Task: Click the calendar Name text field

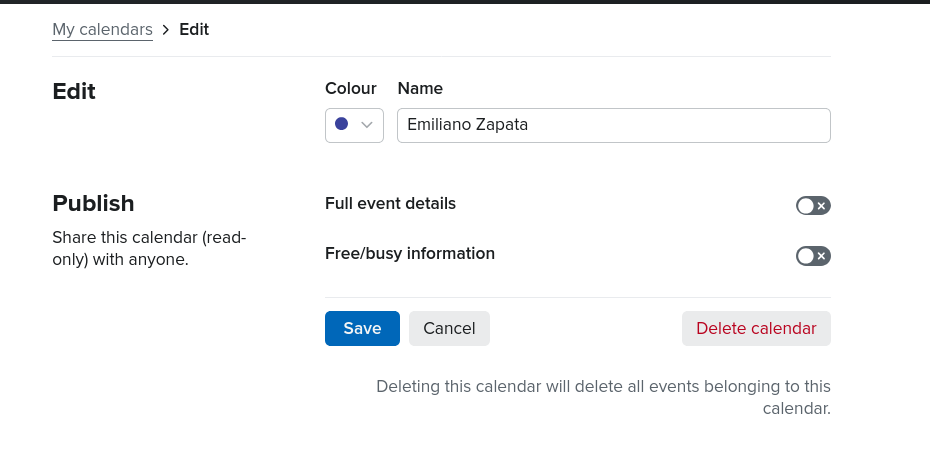Action: tap(613, 125)
